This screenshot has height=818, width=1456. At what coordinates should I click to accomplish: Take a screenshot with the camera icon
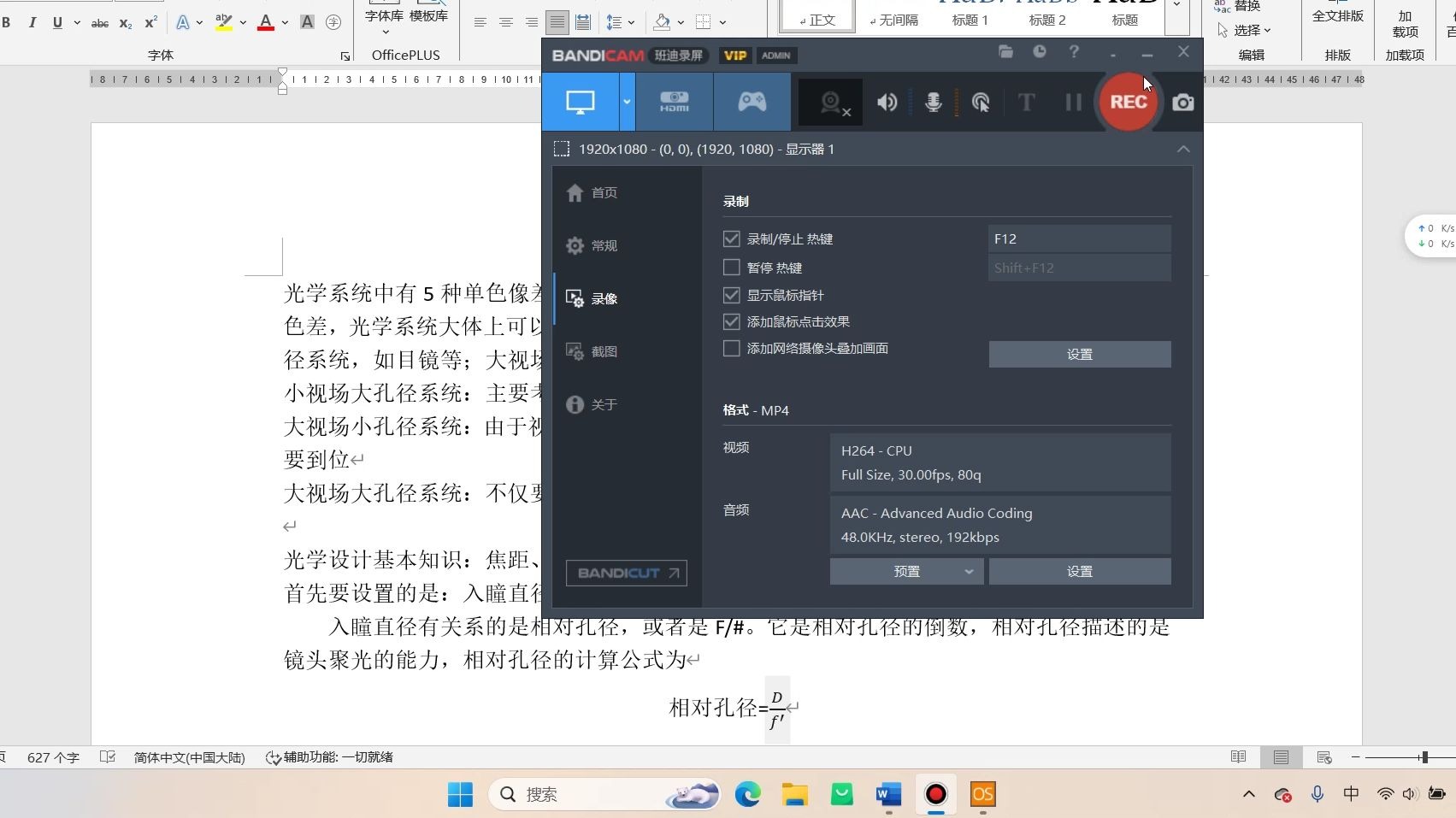coord(1183,102)
